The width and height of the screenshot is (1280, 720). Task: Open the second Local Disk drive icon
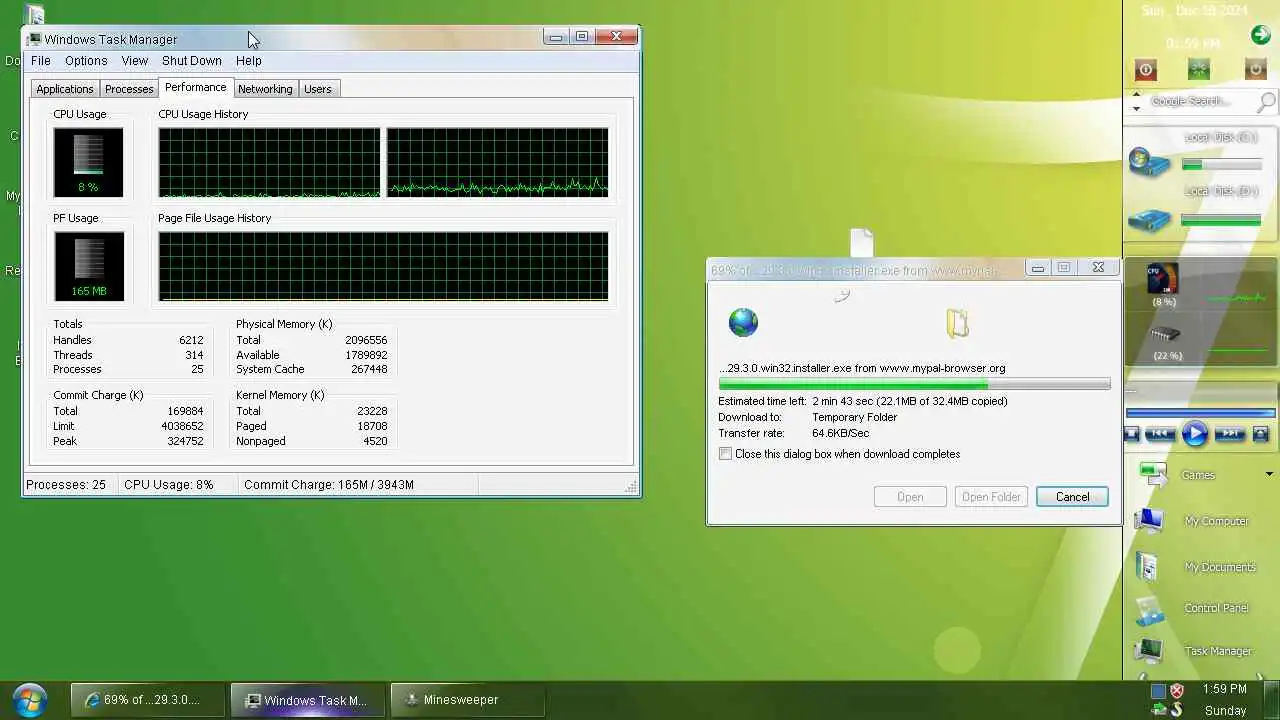(1150, 218)
